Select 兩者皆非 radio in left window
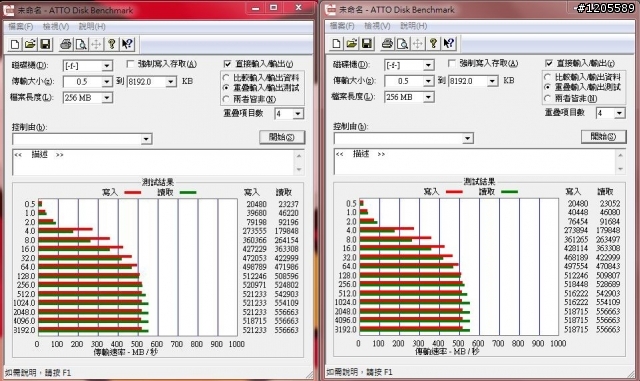The height and width of the screenshot is (381, 640). point(226,99)
